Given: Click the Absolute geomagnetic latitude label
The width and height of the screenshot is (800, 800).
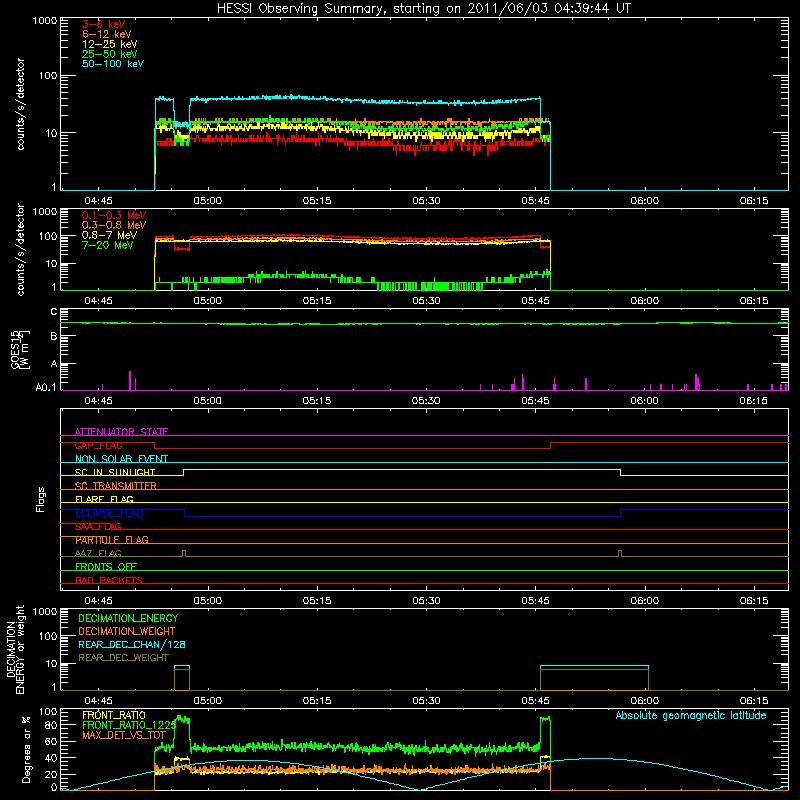Looking at the screenshot, I should click(691, 715).
